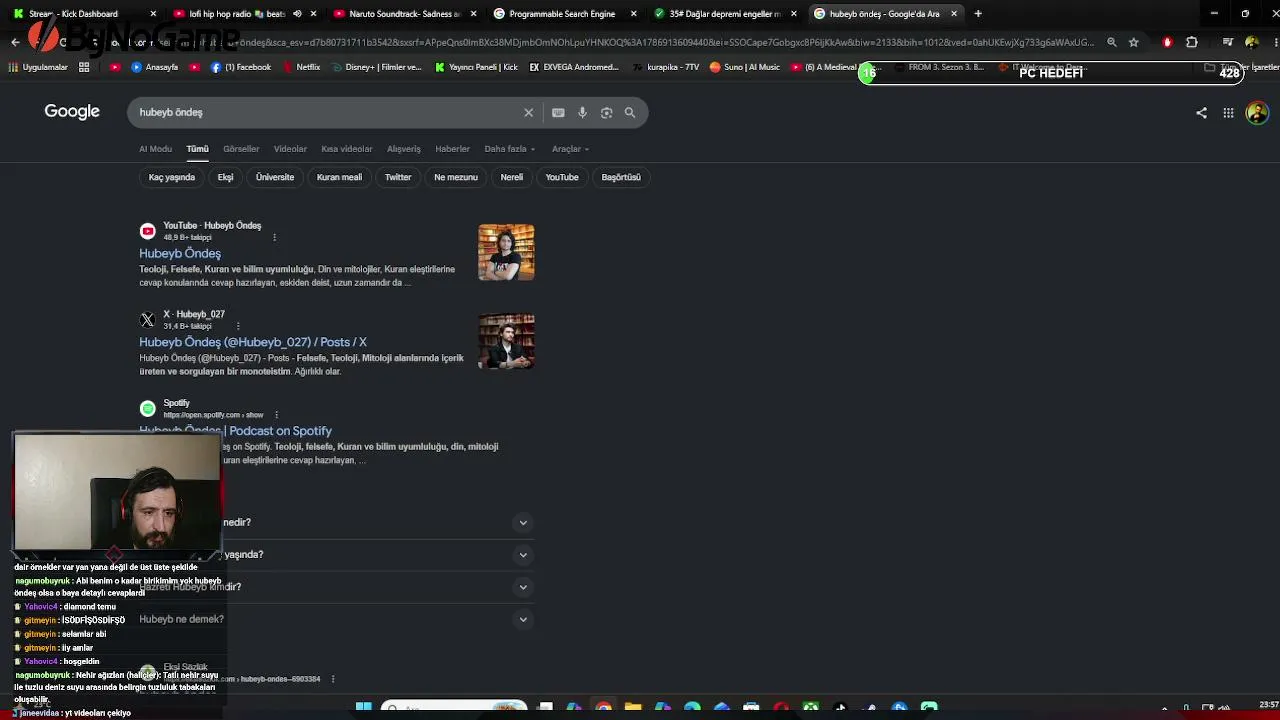Screen dimensions: 1280x720
Task: Open more options for the YouTube result
Action: 274,238
